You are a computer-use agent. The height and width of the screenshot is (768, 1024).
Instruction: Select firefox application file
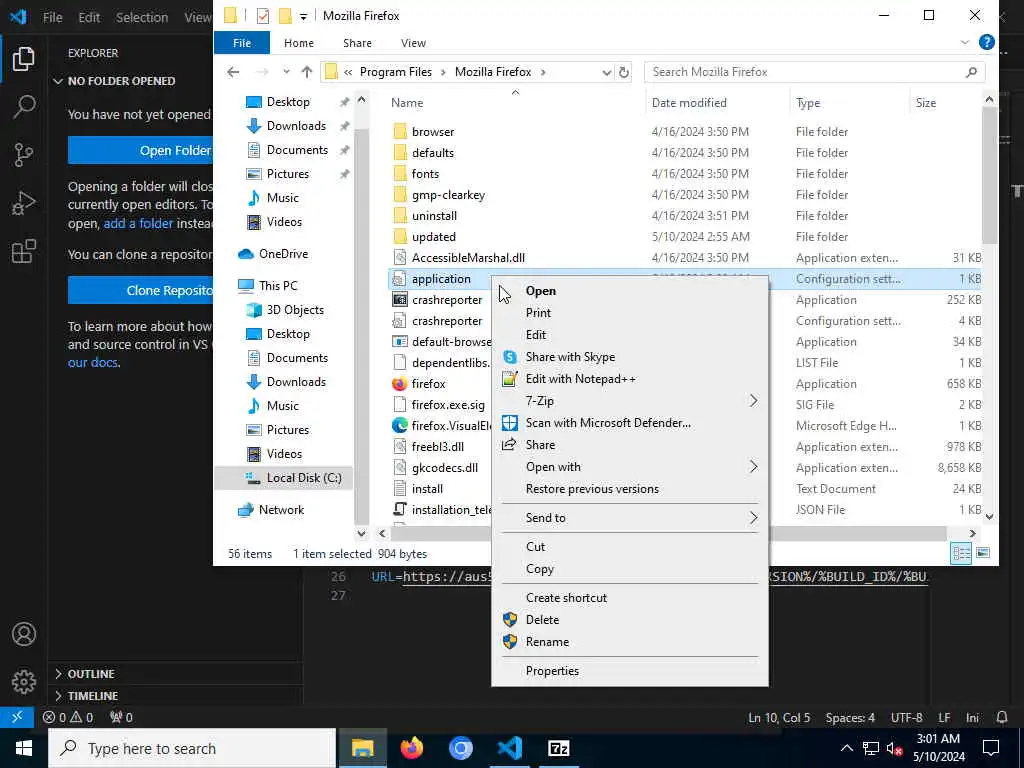pos(428,383)
